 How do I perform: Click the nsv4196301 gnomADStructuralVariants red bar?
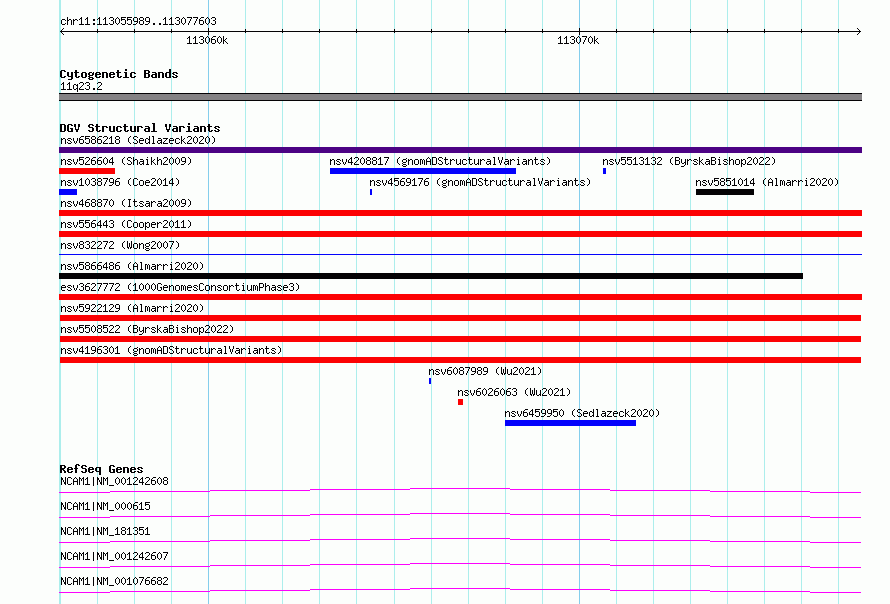tap(460, 360)
